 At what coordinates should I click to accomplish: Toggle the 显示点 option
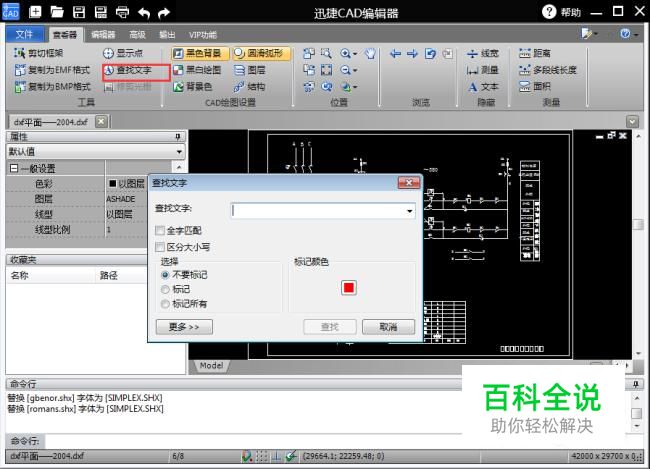123,53
